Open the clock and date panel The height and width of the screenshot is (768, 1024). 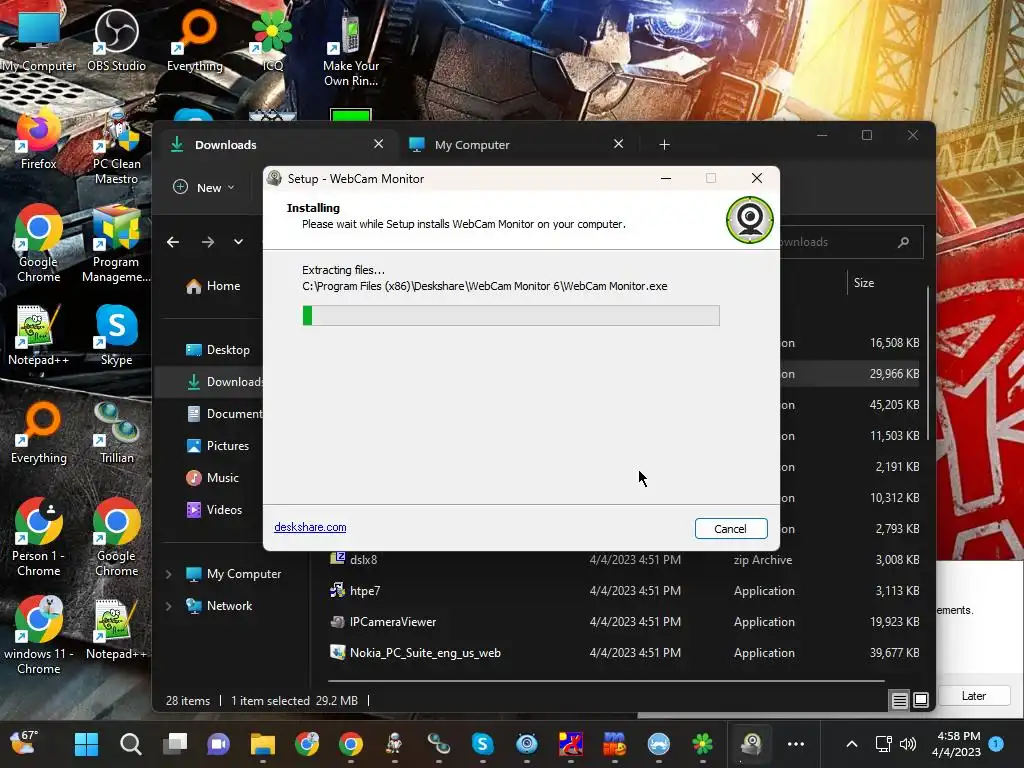pyautogui.click(x=956, y=744)
